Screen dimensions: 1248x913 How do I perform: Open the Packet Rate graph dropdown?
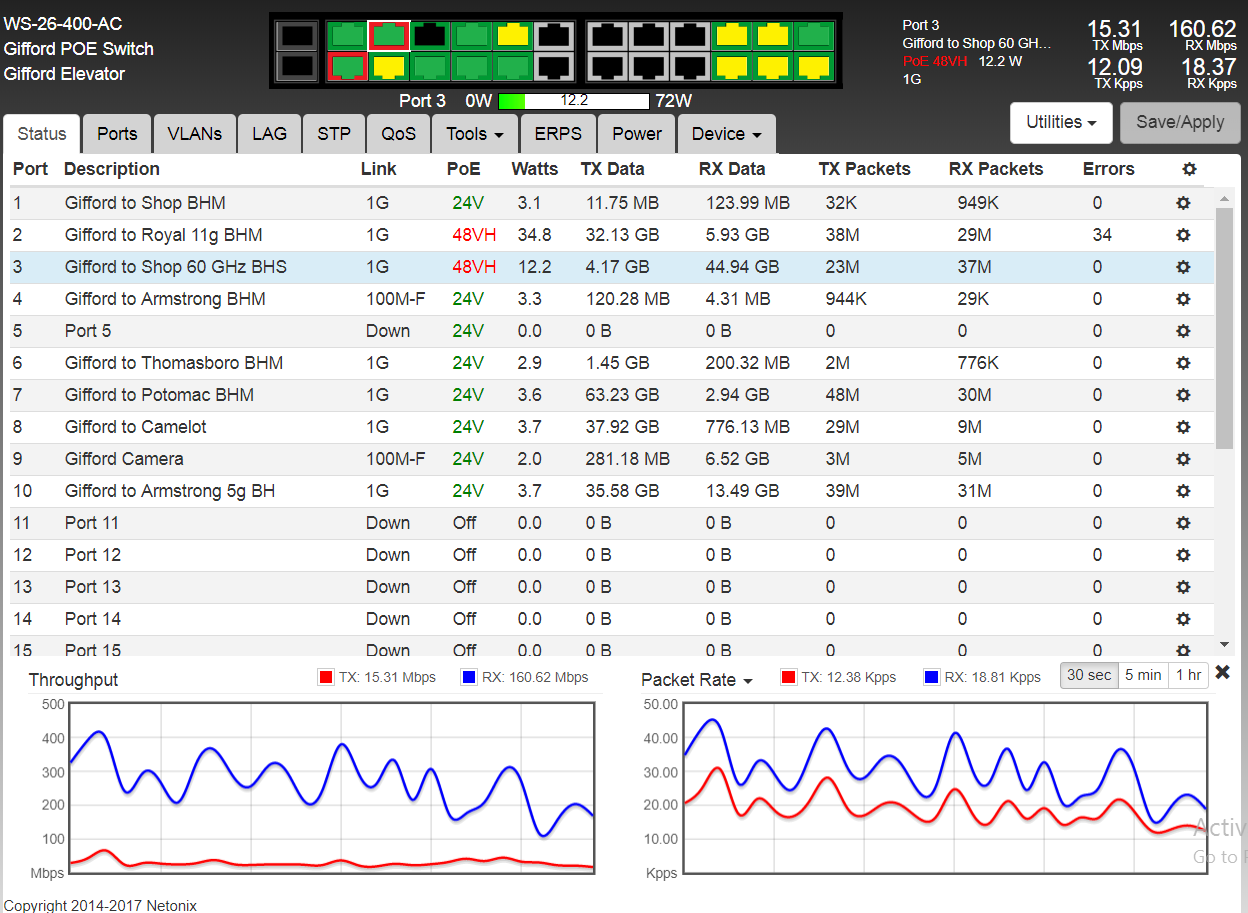(696, 680)
